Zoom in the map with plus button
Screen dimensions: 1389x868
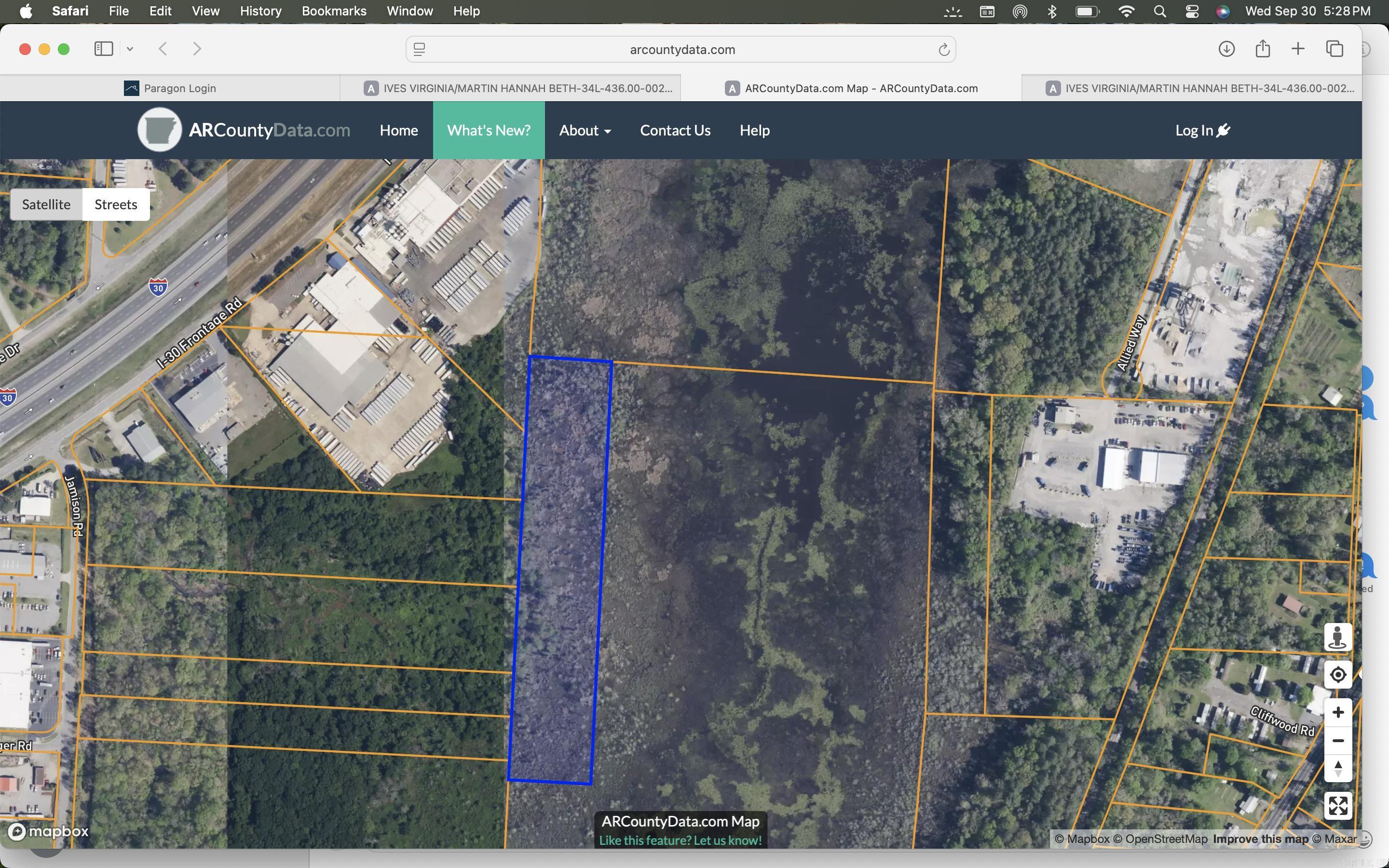1337,712
